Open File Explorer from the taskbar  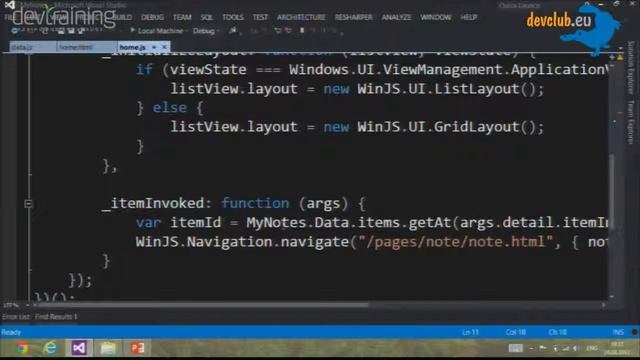click(x=108, y=348)
